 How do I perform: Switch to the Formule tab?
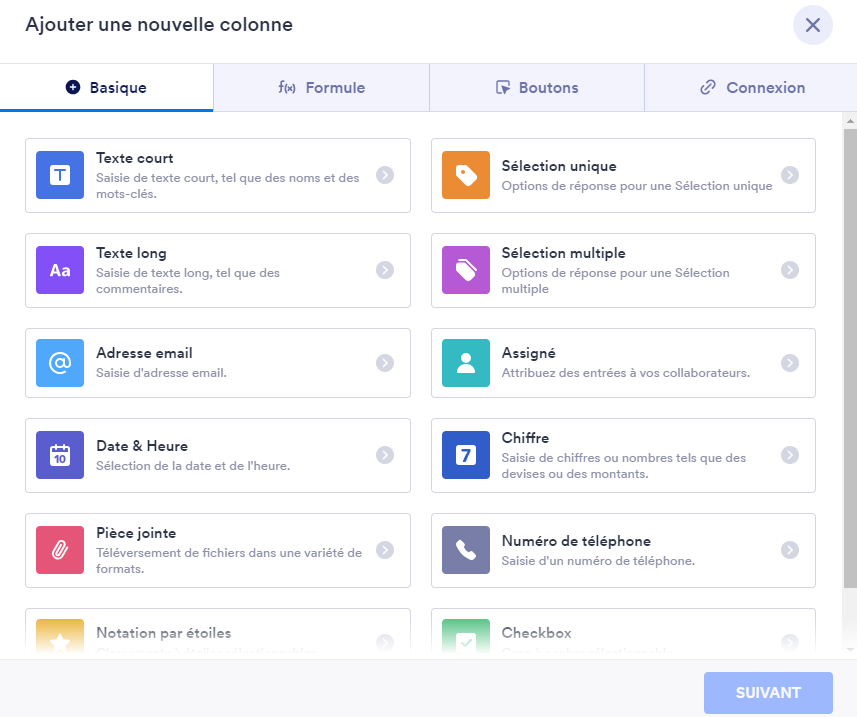(x=321, y=88)
